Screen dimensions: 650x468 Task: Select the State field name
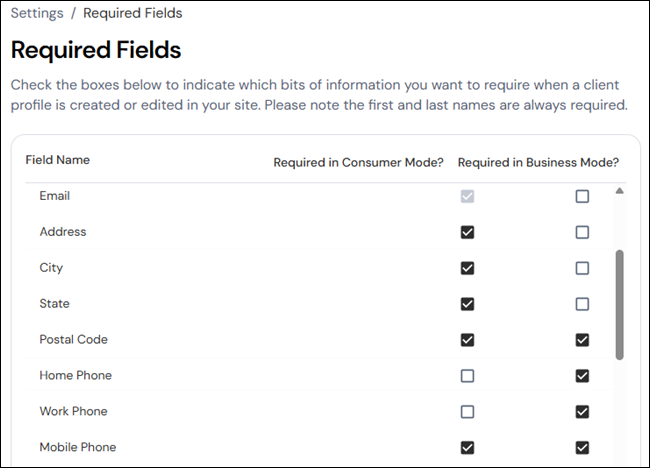54,303
